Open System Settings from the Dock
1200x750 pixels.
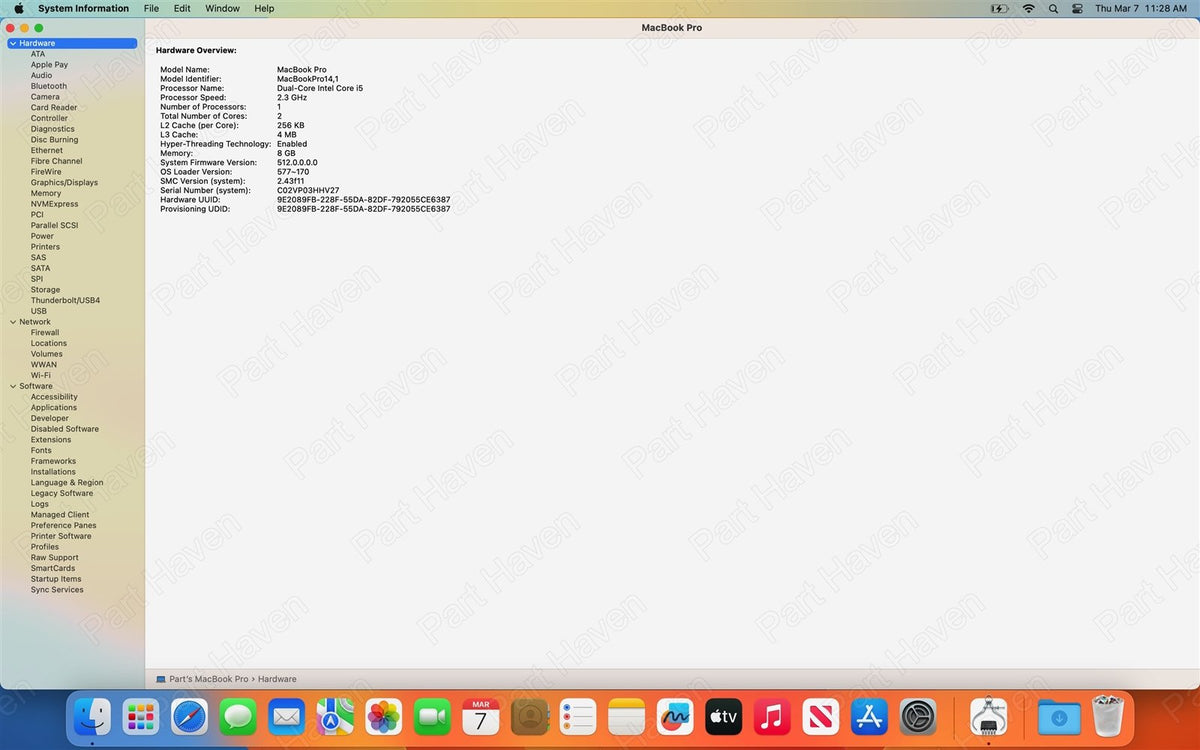click(917, 716)
